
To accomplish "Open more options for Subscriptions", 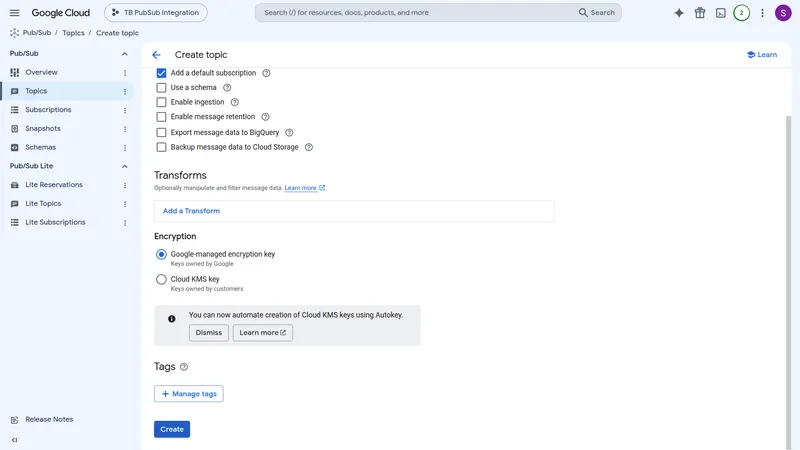I will (x=125, y=110).
